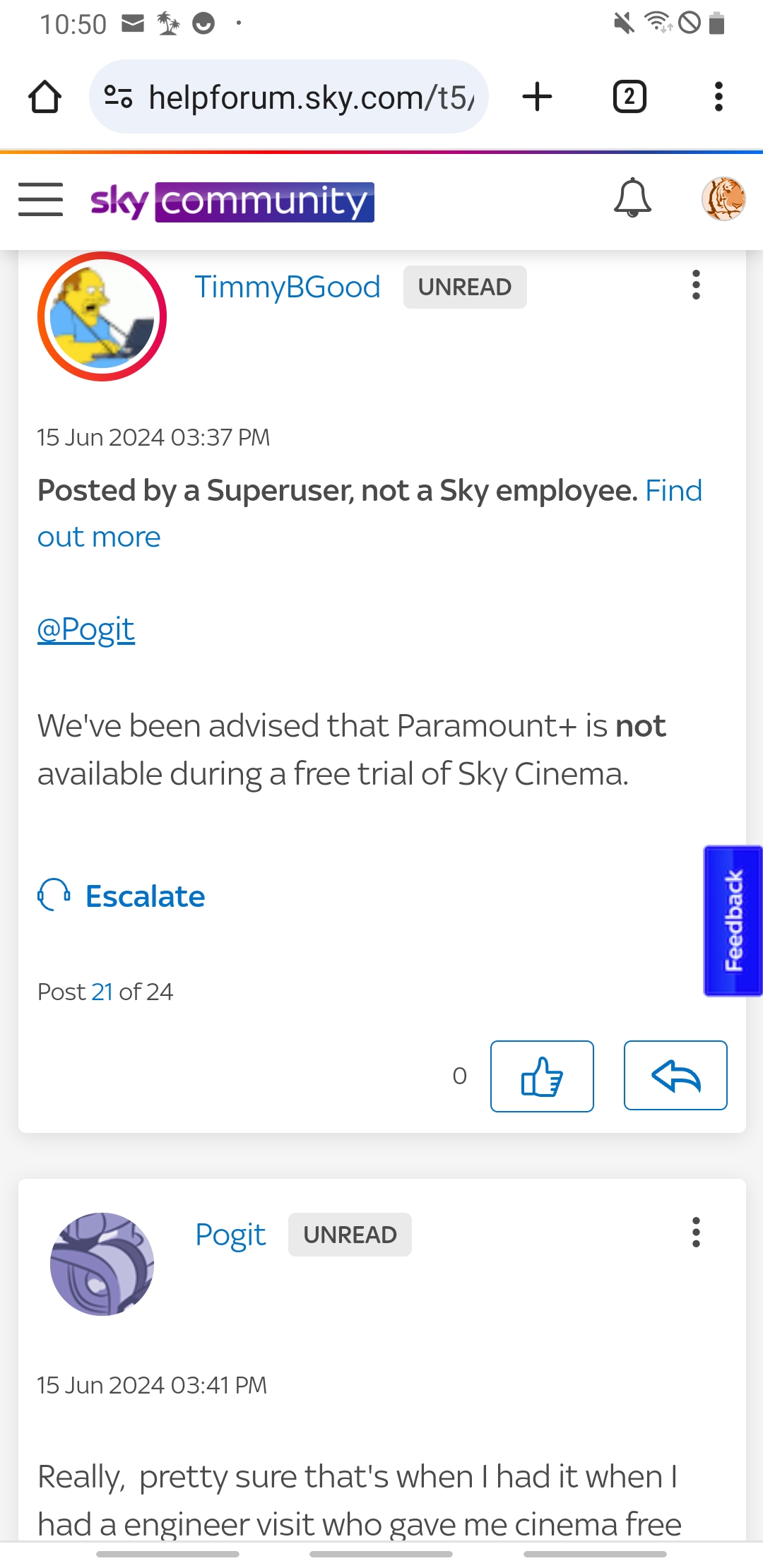The image size is (763, 1568).
Task: Jump to post 21 via the pagination link
Action: click(x=102, y=991)
